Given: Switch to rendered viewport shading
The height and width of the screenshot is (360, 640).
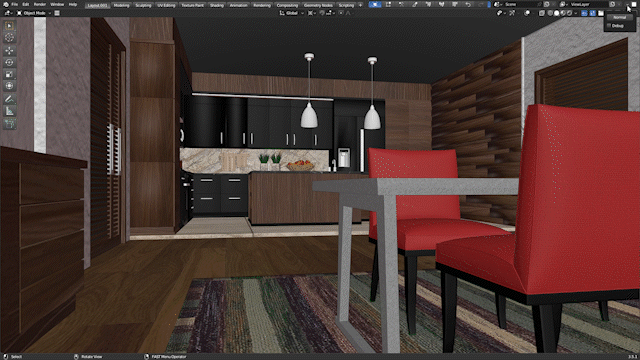Looking at the screenshot, I should tap(569, 13).
